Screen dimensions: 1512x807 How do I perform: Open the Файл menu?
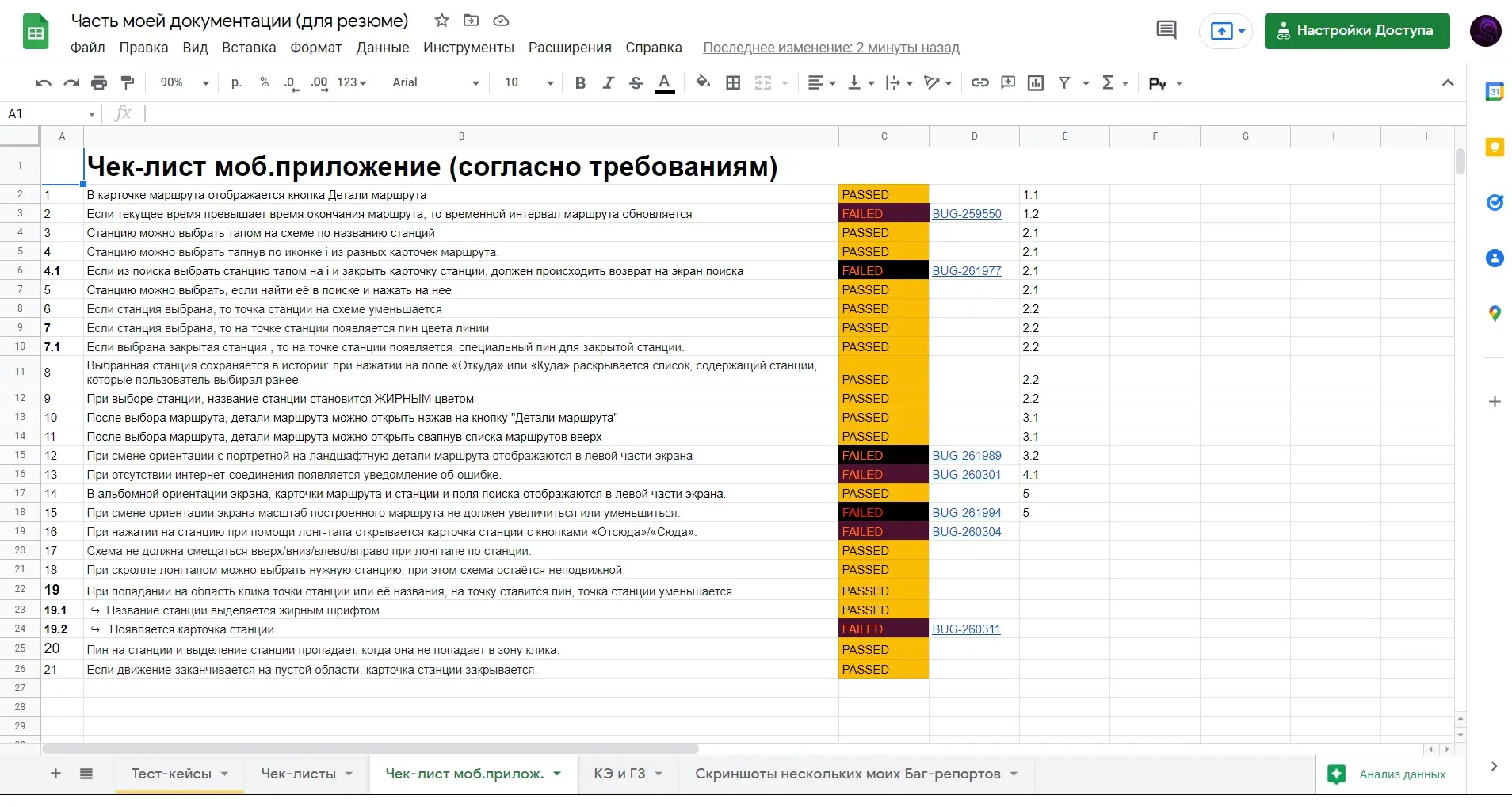[x=88, y=48]
